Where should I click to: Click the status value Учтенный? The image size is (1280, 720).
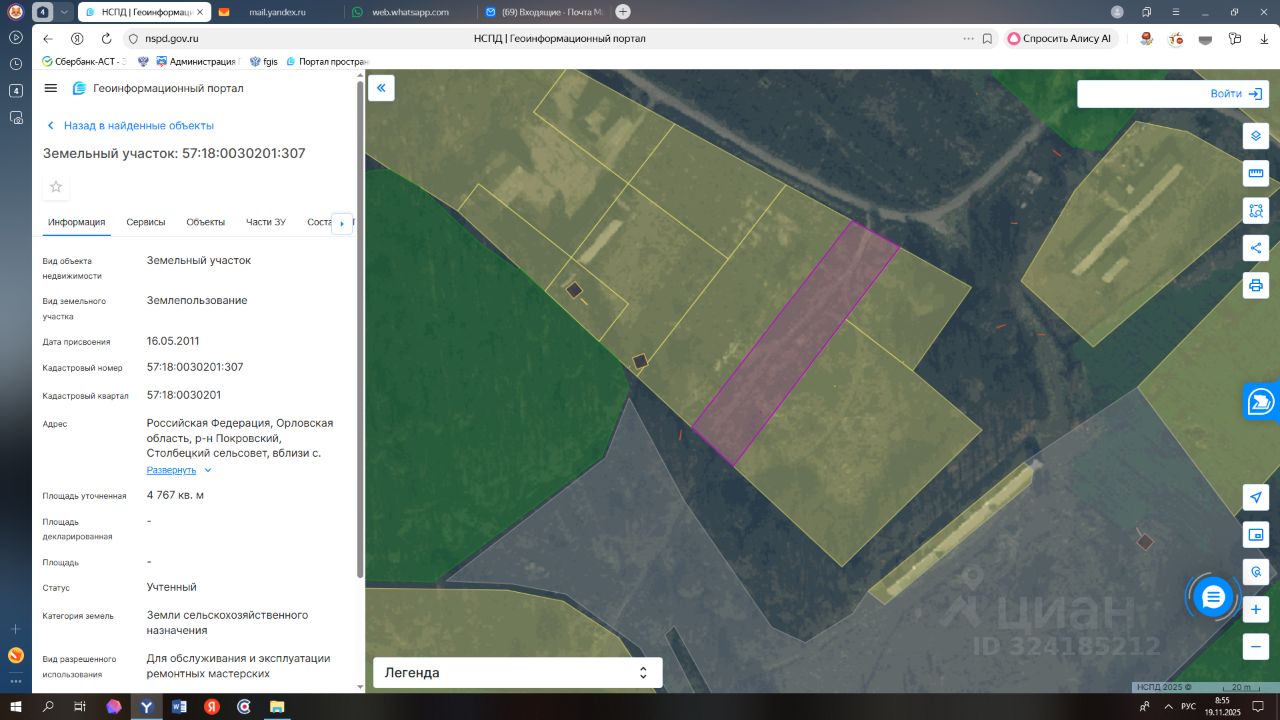coord(172,587)
